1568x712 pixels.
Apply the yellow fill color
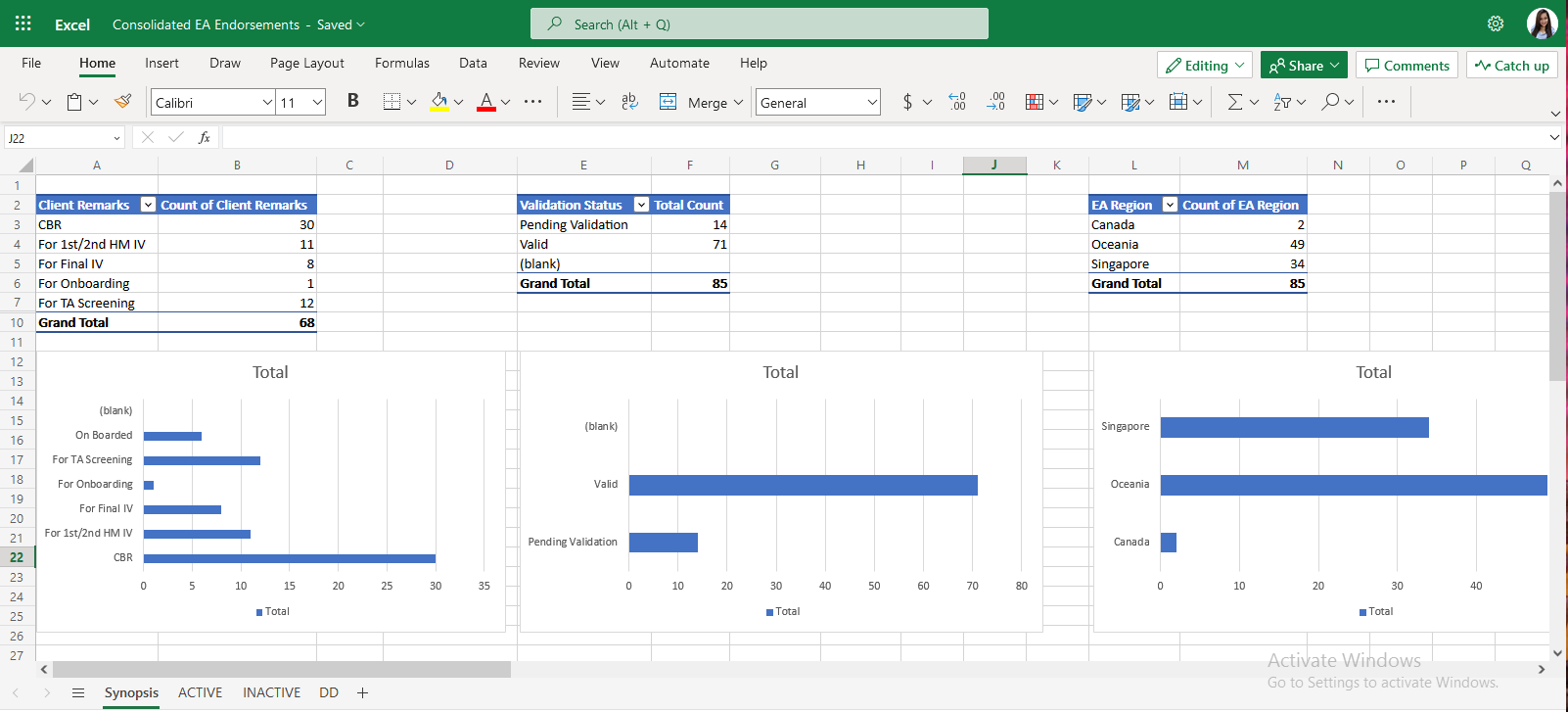click(439, 102)
